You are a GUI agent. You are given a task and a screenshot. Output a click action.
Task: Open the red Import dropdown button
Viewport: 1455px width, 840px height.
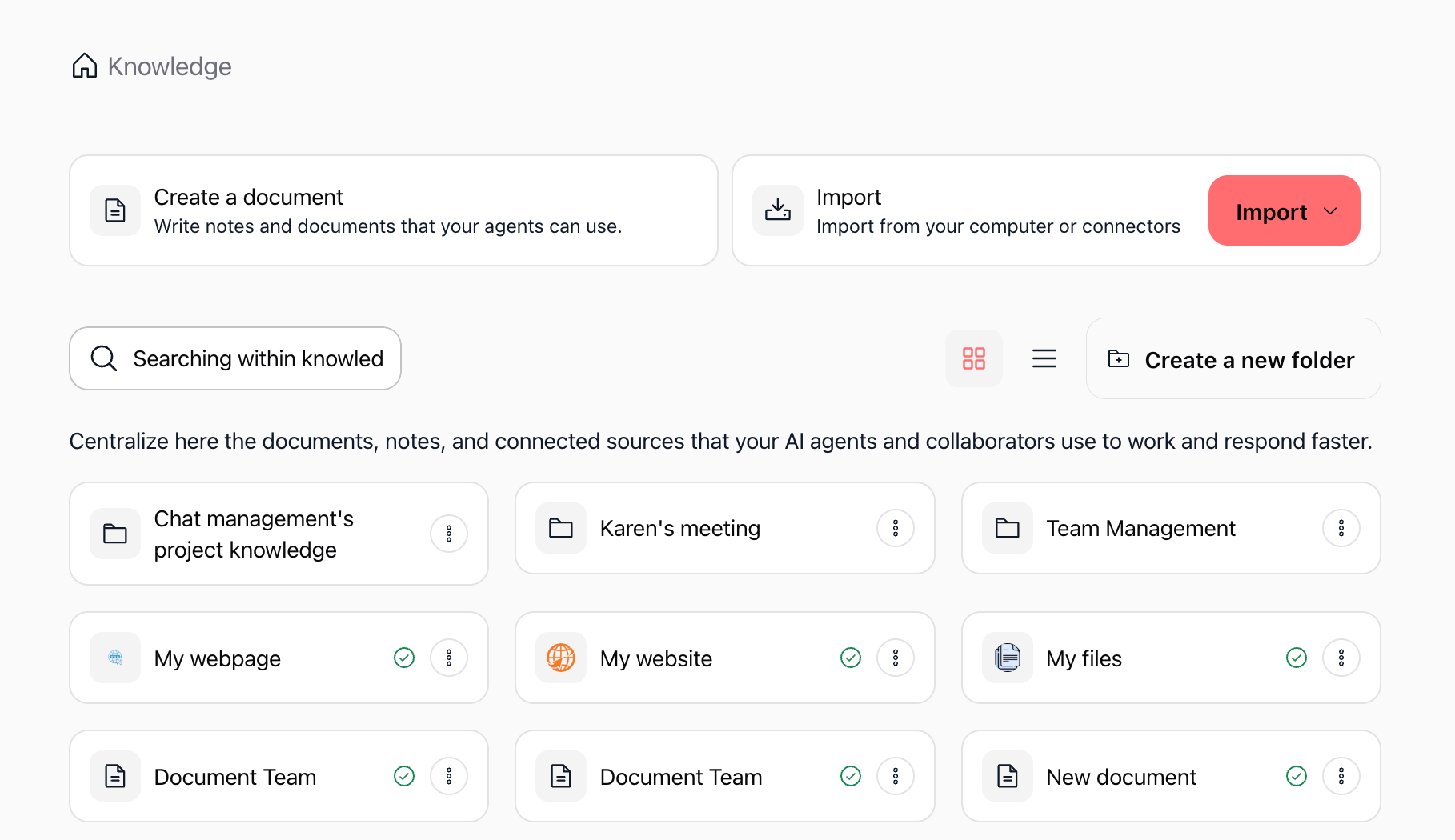1285,210
